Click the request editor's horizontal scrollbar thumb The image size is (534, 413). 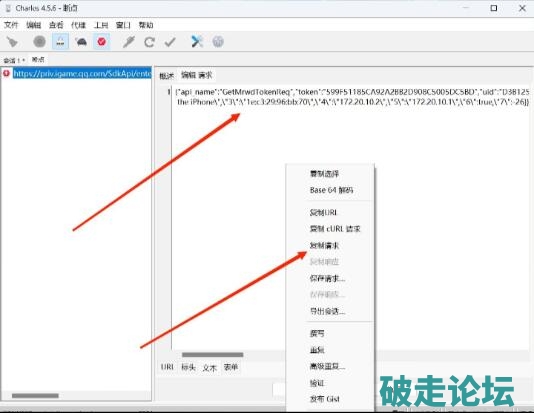pos(213,355)
